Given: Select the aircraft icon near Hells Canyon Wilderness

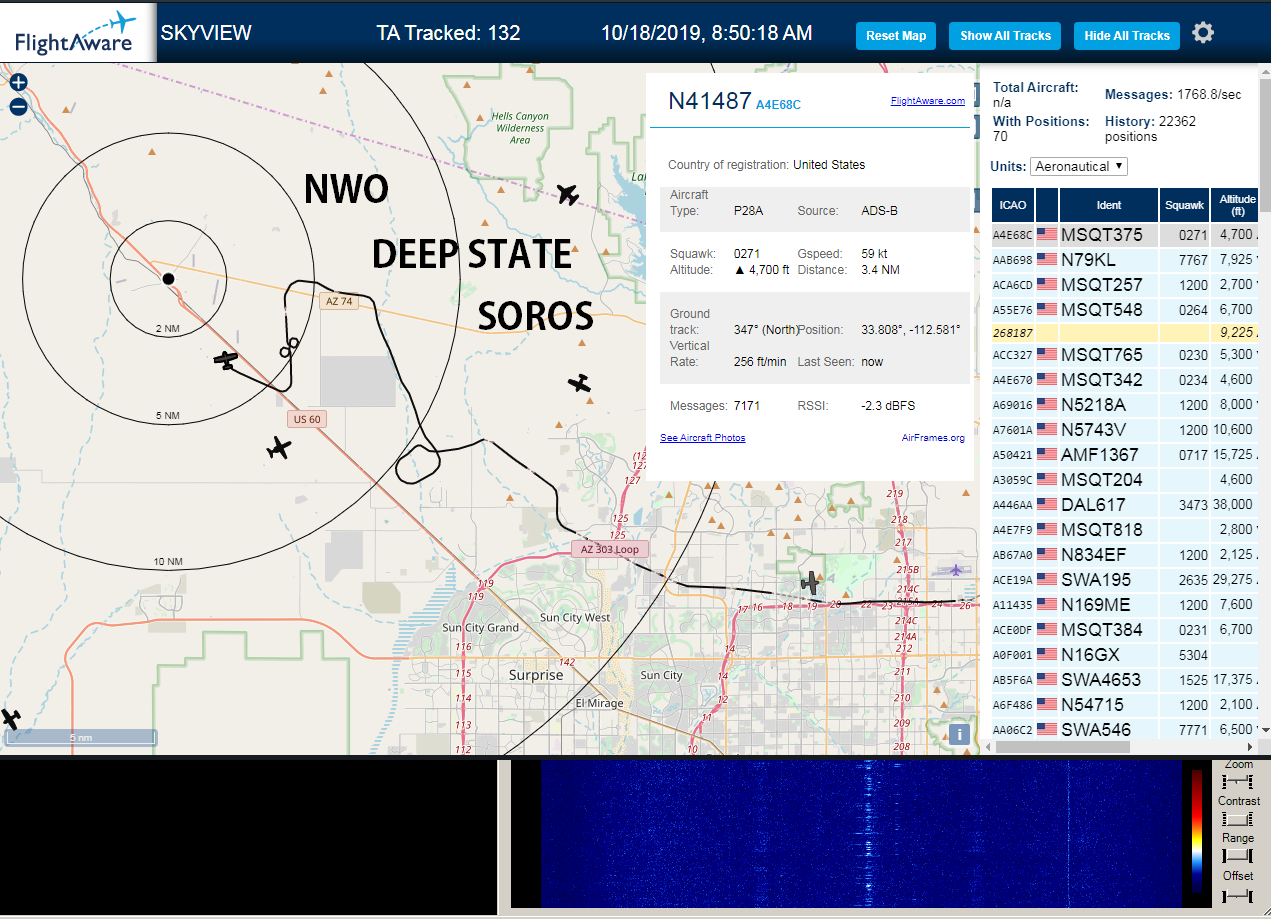Looking at the screenshot, I should click(568, 194).
